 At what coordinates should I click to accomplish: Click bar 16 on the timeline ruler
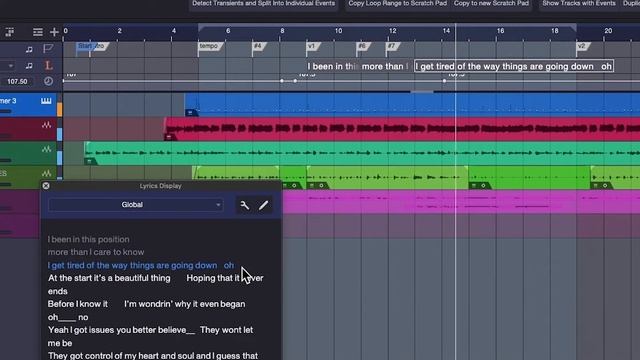(x=500, y=31)
